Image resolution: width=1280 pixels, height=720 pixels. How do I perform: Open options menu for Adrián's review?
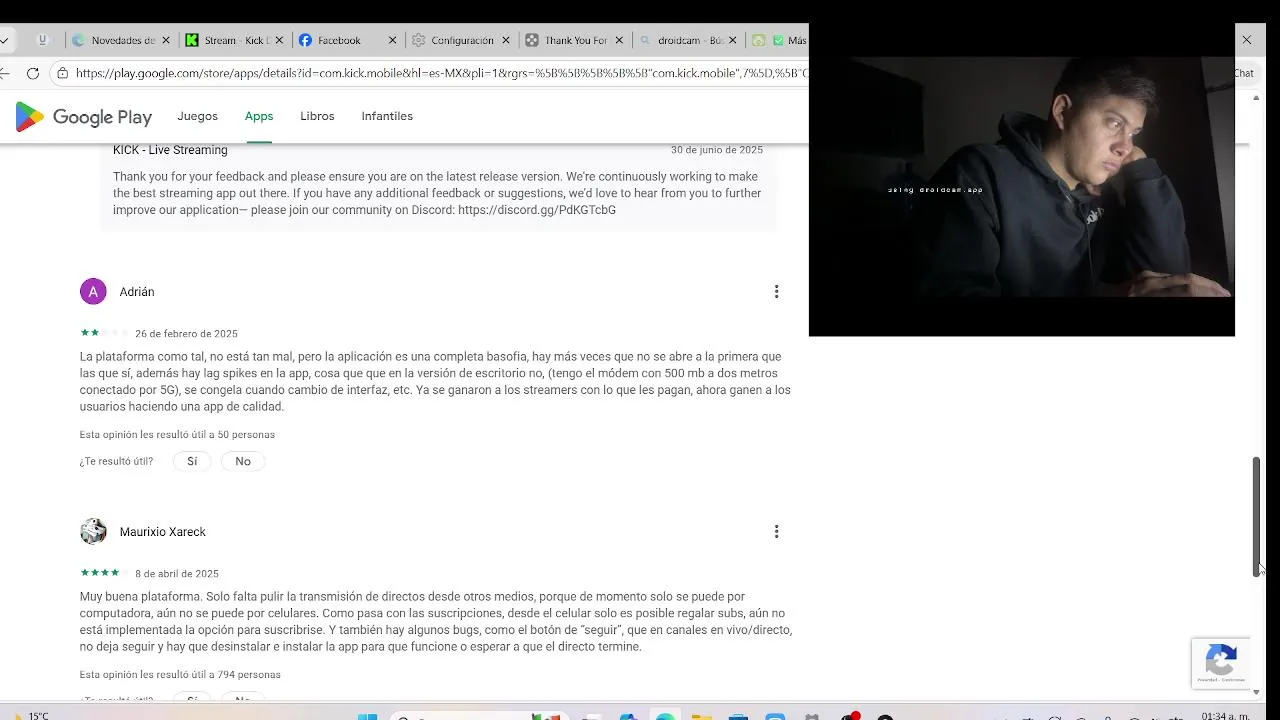click(776, 292)
